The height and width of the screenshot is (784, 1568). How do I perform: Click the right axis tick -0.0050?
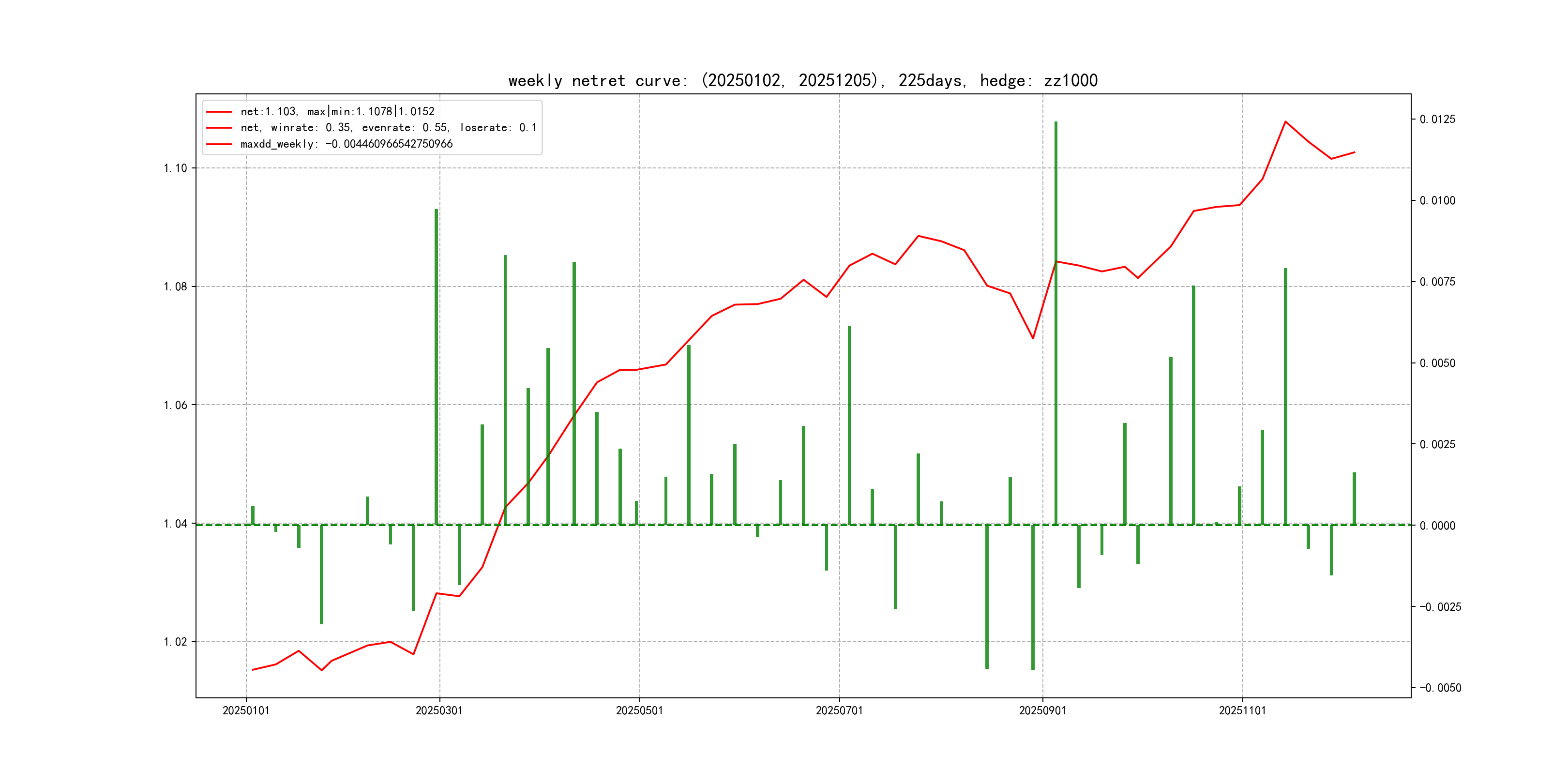[x=1440, y=688]
